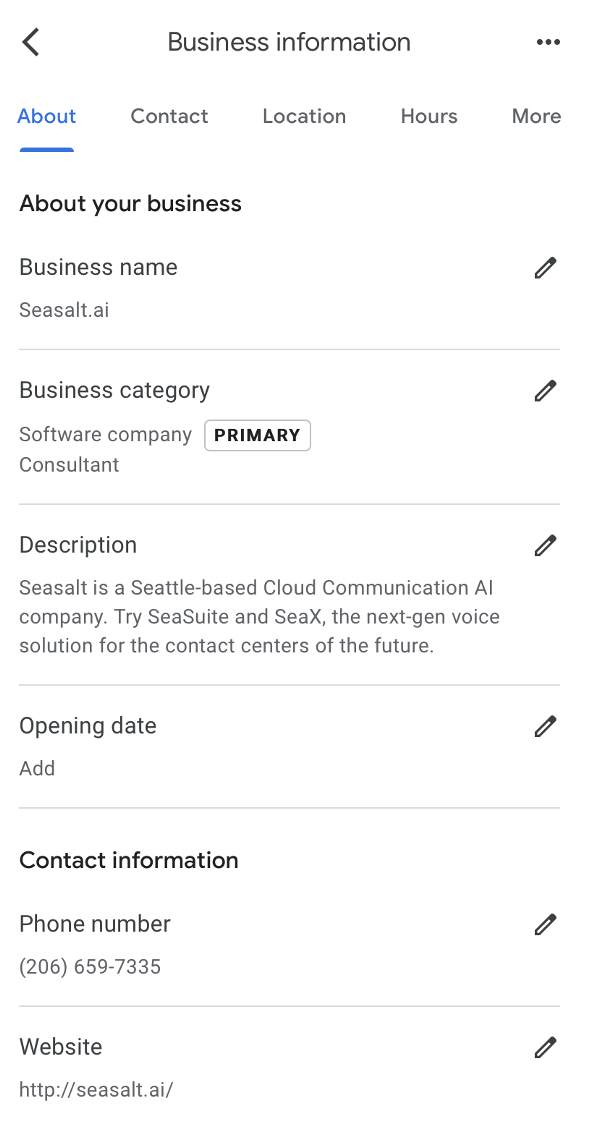The height and width of the screenshot is (1128, 598).
Task: Edit the Website pencil icon
Action: pos(545,1047)
